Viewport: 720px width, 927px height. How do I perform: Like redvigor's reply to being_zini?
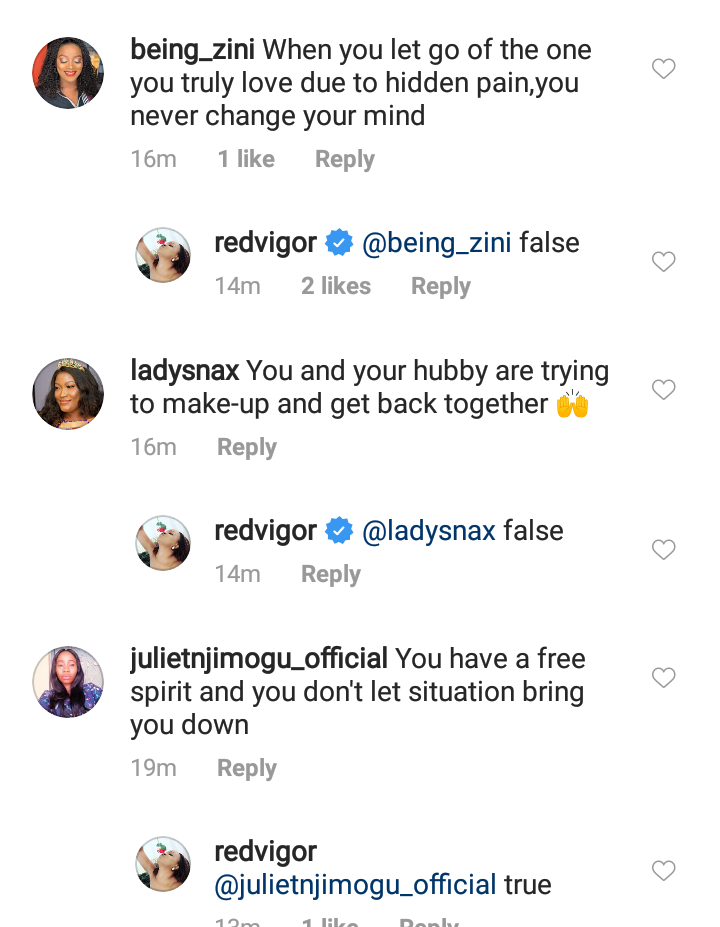click(x=663, y=262)
